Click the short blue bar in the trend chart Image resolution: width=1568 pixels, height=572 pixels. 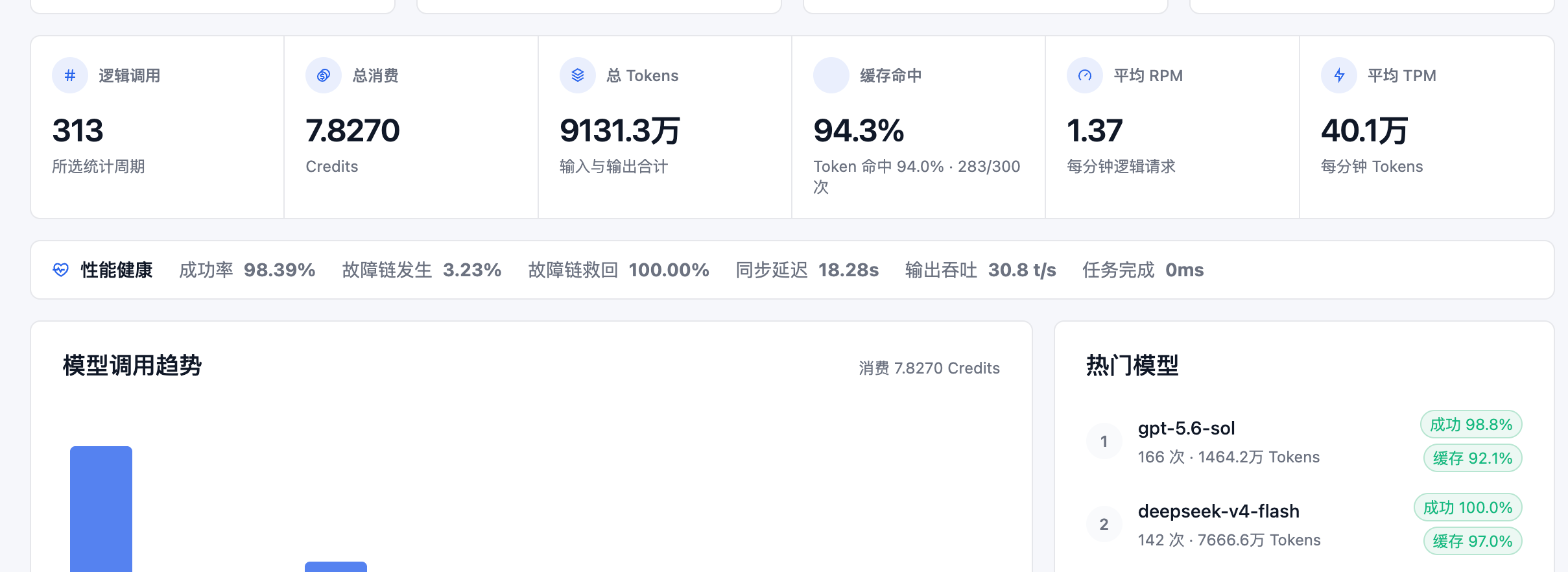(336, 567)
